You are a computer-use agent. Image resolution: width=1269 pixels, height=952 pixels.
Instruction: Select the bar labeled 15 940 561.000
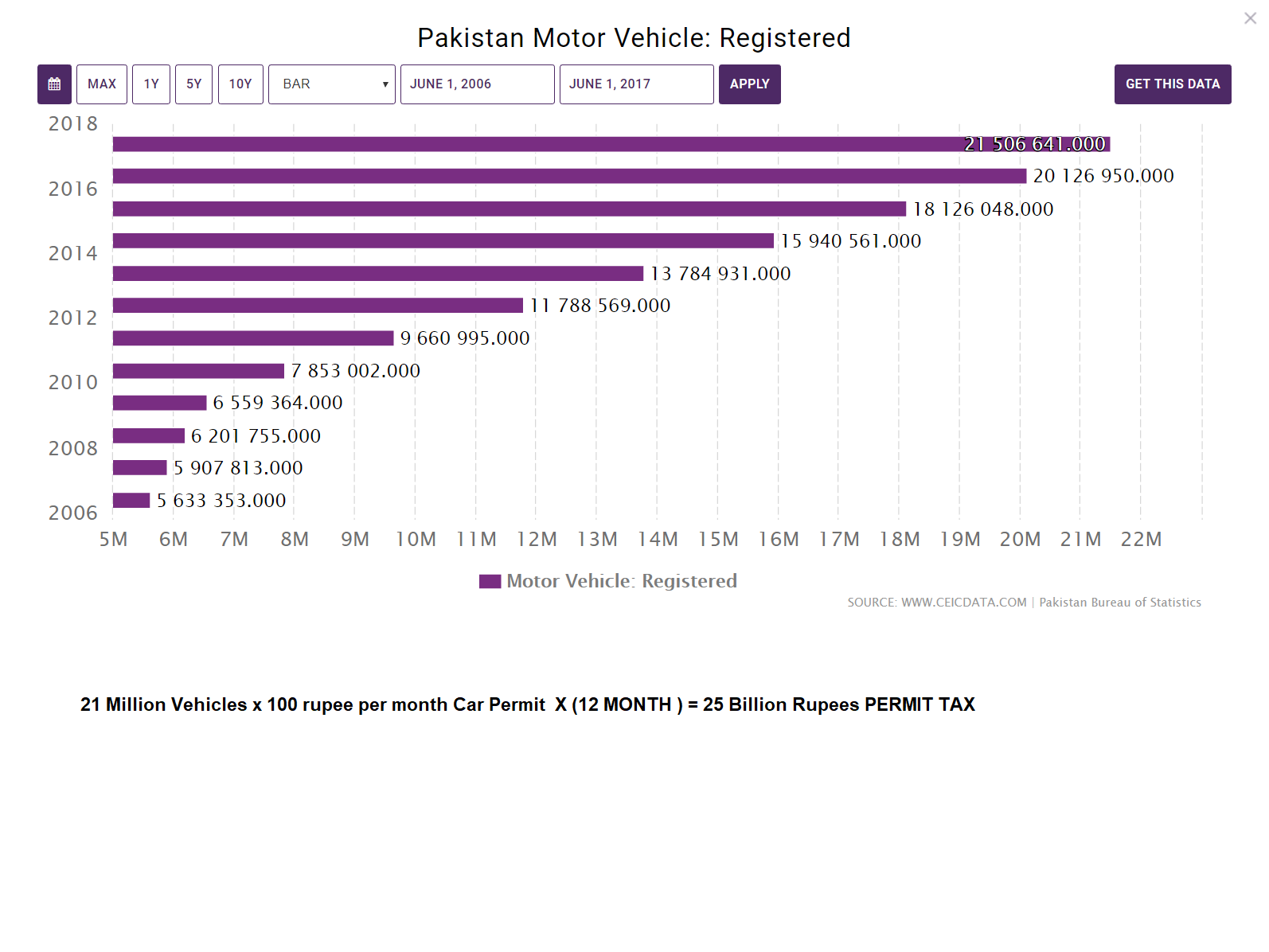point(443,240)
